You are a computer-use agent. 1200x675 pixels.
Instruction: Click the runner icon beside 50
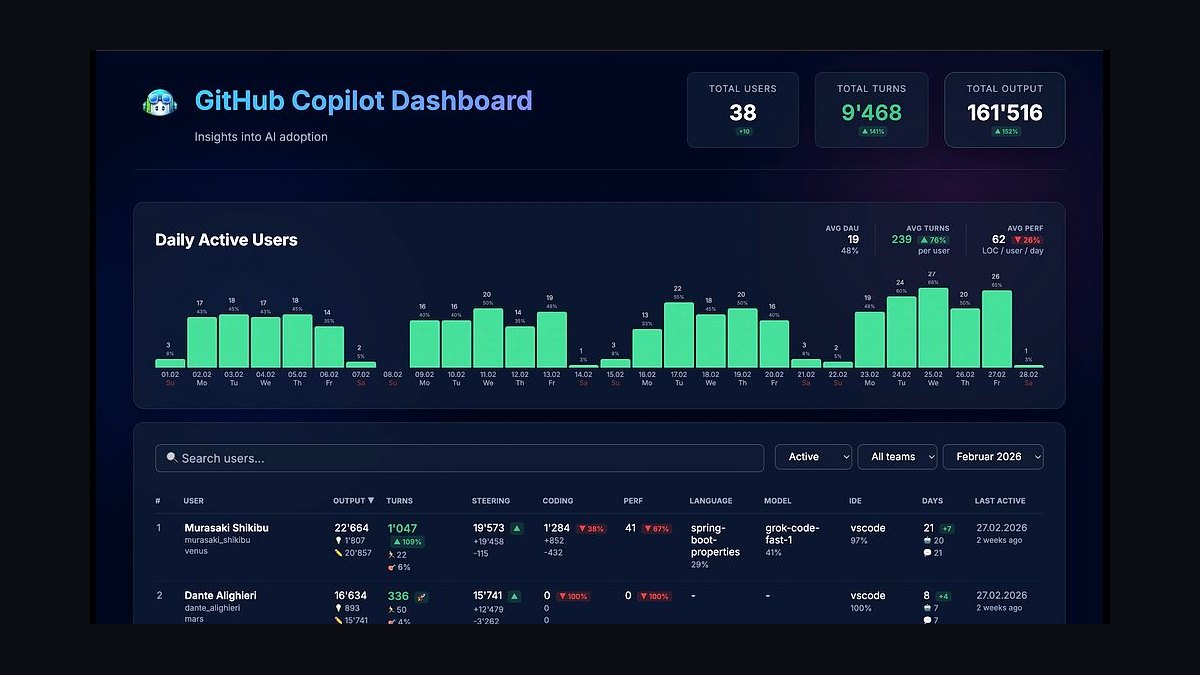pyautogui.click(x=391, y=610)
